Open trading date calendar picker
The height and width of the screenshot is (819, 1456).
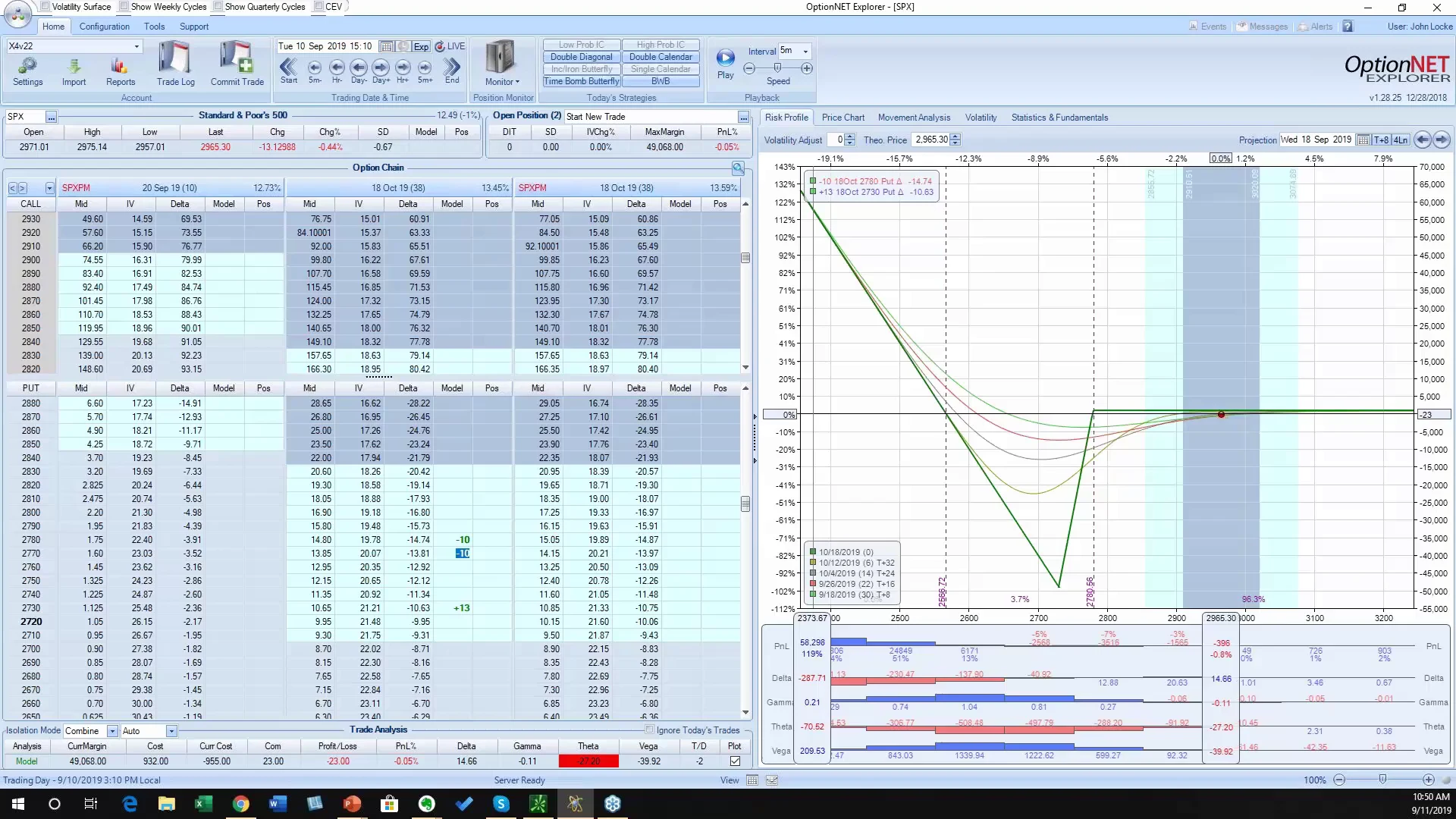click(x=386, y=46)
